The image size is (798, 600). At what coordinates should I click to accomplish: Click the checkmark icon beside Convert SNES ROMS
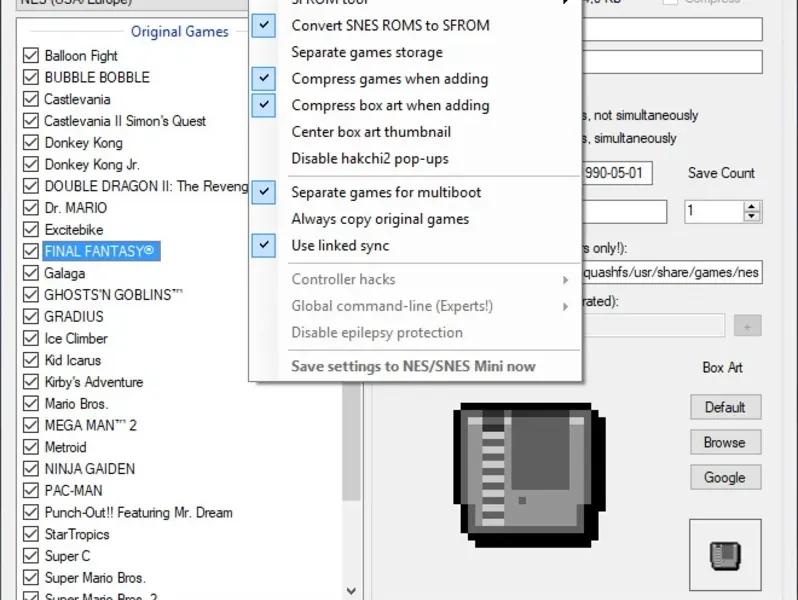(x=264, y=25)
